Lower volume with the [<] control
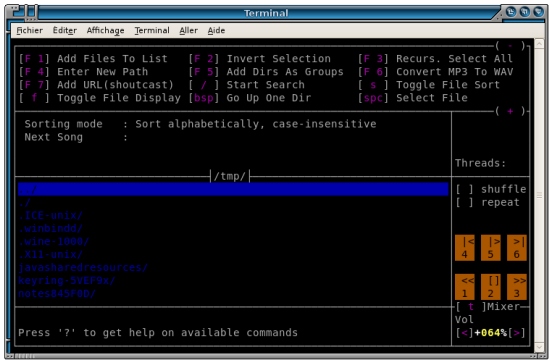550x360 pixels. coord(464,333)
